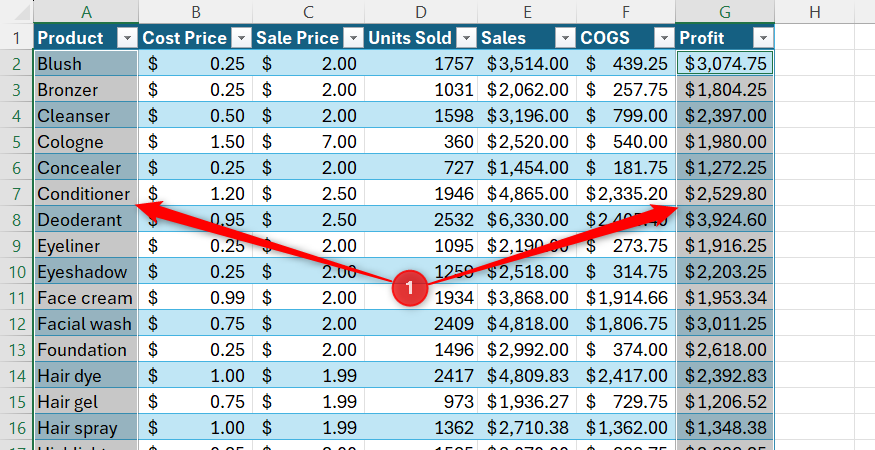Select column D header
875x450 pixels.
tap(421, 12)
